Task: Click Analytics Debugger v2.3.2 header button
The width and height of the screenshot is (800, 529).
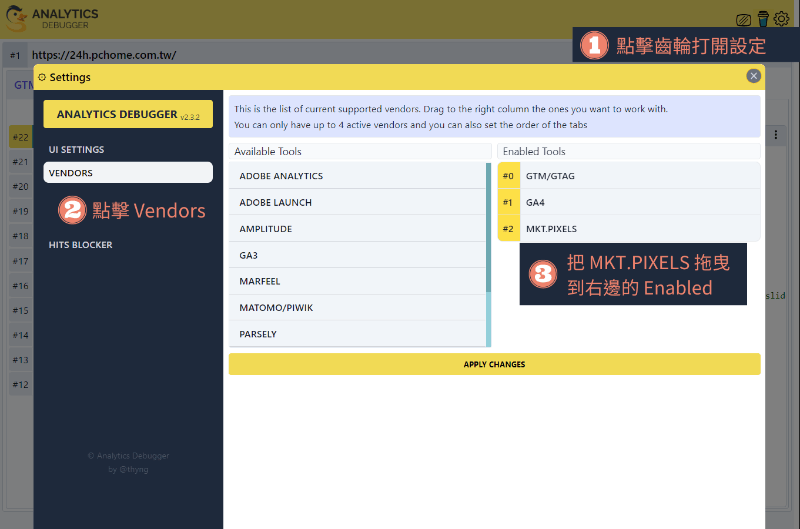Action: point(128,114)
